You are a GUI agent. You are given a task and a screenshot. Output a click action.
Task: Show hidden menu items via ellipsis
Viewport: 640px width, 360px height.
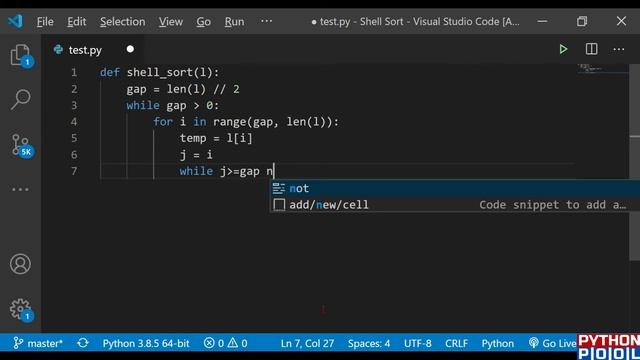point(266,21)
